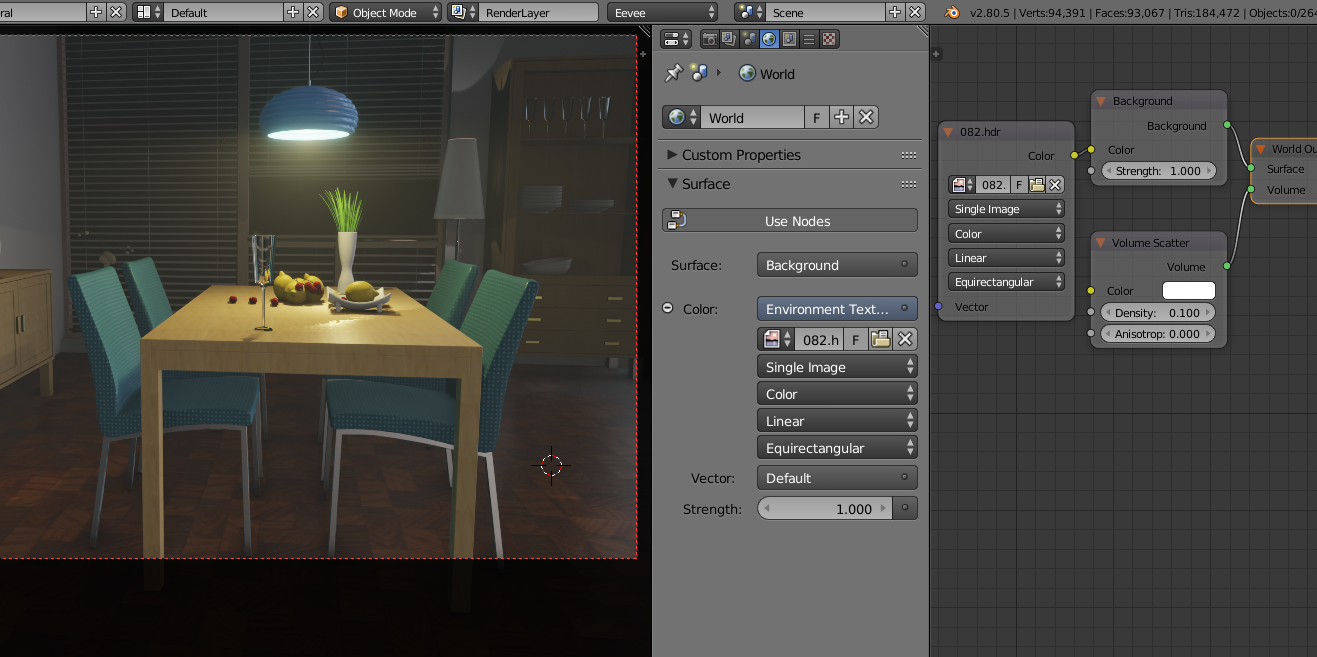1317x657 pixels.
Task: Unlink image in 082.hdr node
Action: (x=1055, y=184)
